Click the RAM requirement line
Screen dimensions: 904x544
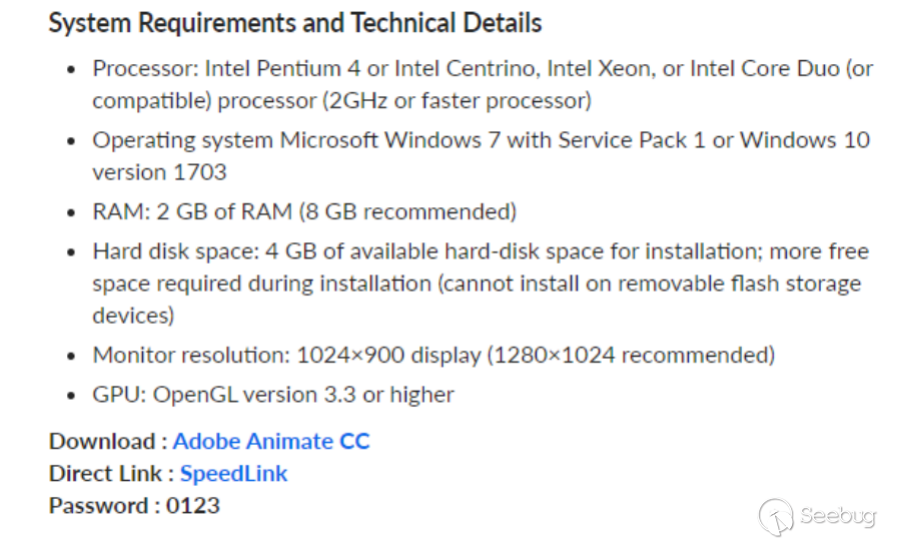pos(304,212)
